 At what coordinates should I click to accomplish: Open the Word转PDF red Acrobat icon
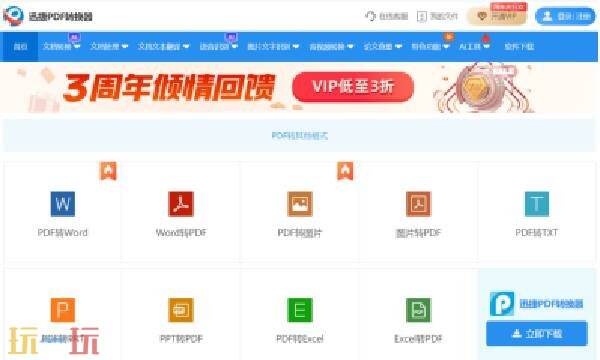[181, 204]
